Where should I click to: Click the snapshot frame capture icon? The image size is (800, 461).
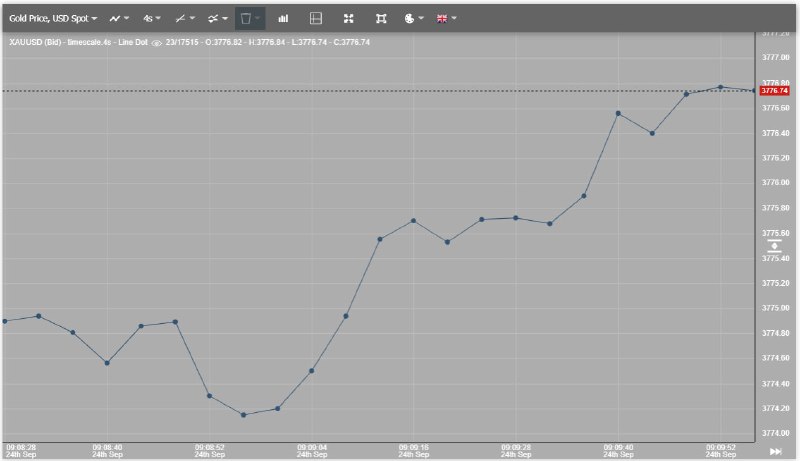coord(381,18)
